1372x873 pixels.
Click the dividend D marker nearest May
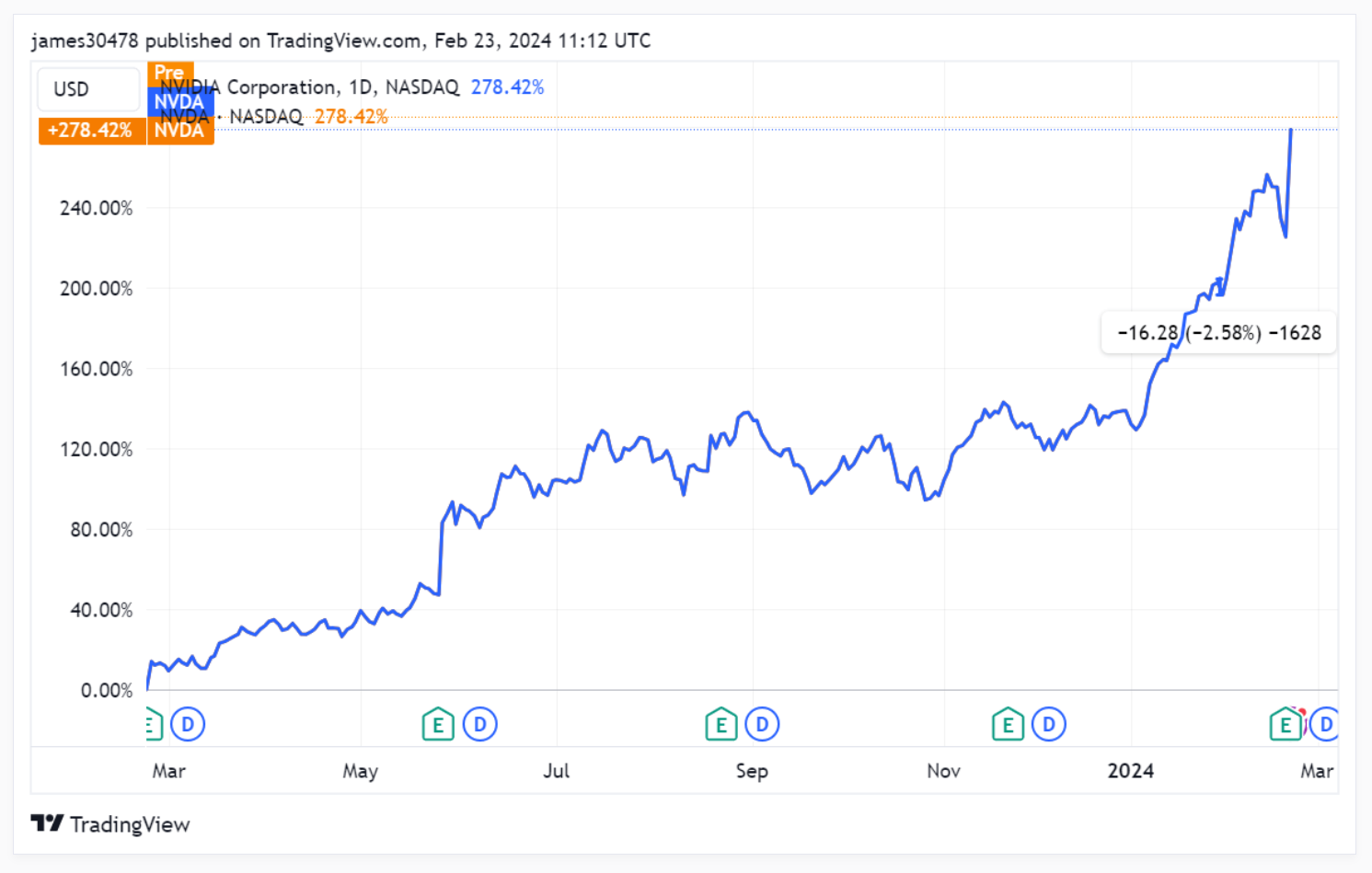click(479, 725)
